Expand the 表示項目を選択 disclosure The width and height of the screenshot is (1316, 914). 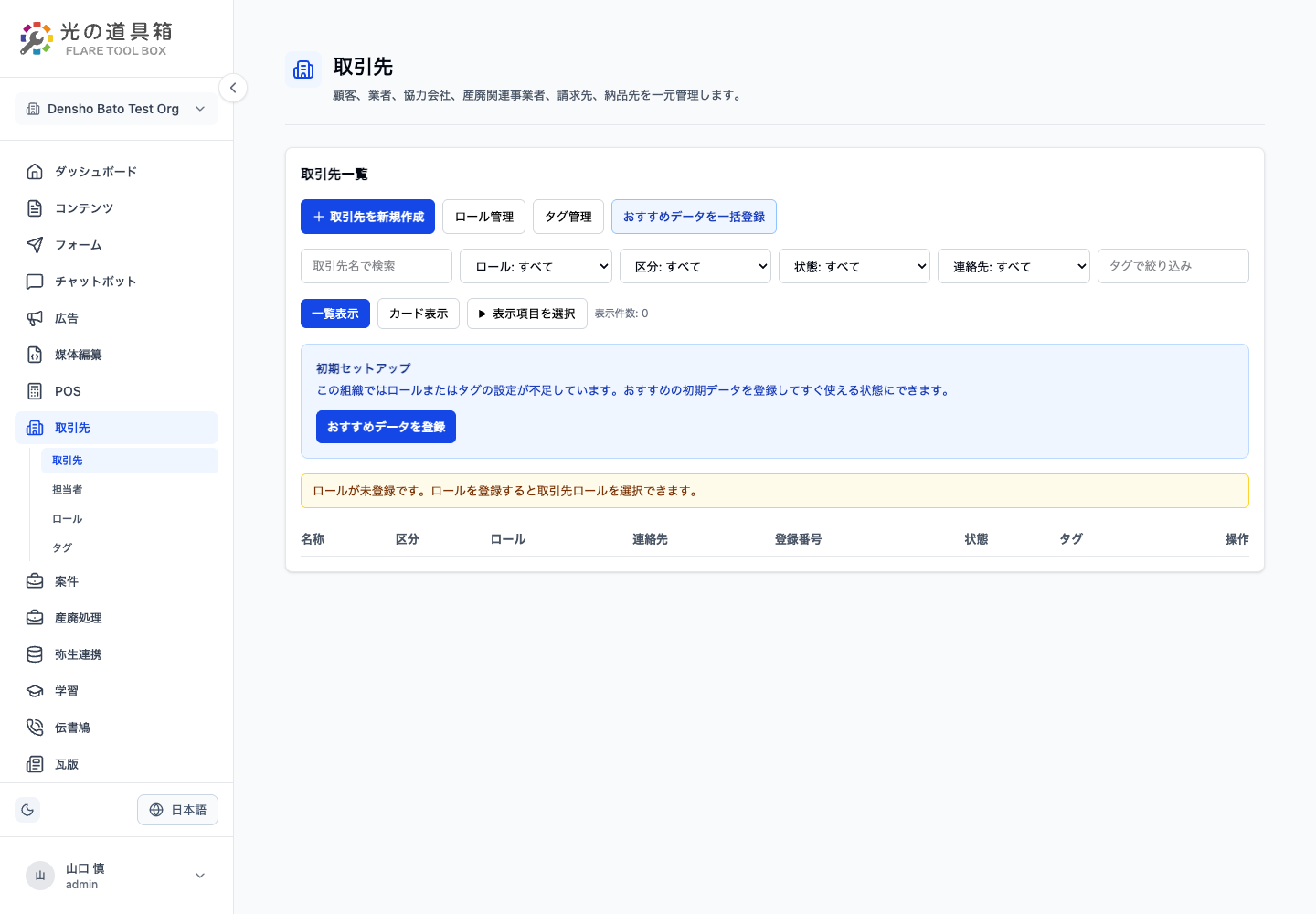pyautogui.click(x=527, y=314)
